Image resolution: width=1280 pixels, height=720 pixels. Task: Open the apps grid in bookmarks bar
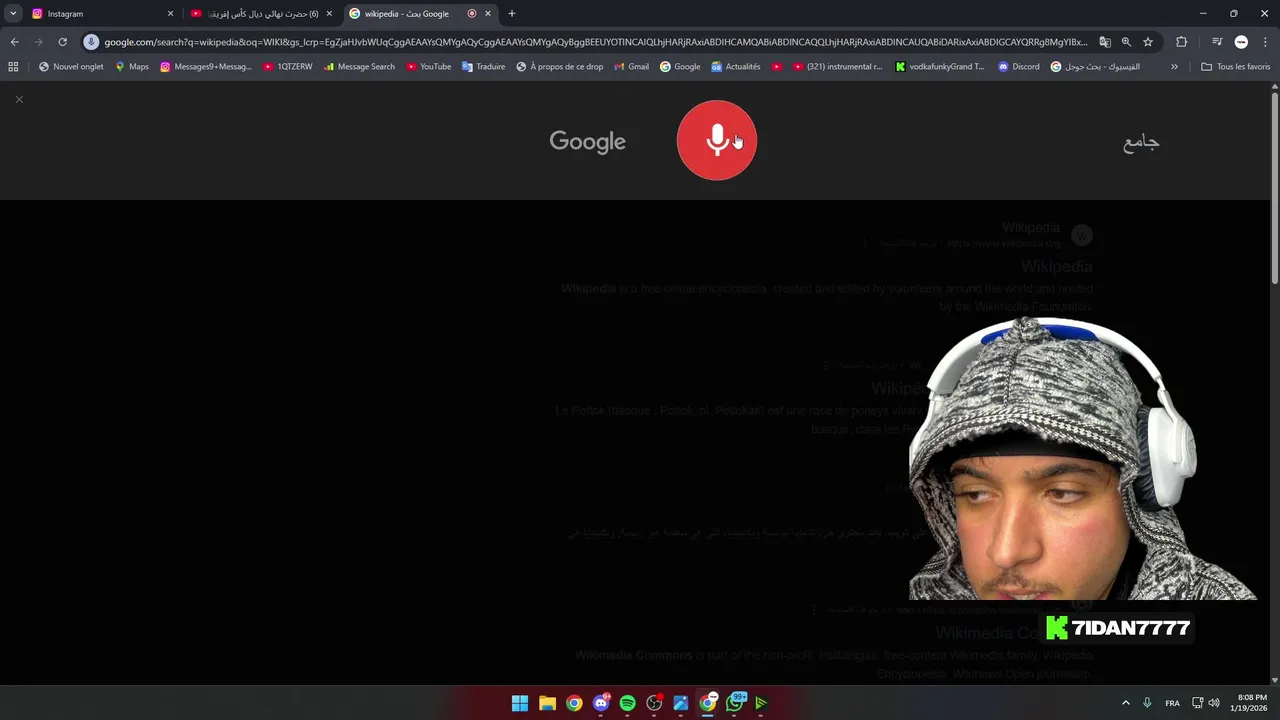pyautogui.click(x=13, y=67)
